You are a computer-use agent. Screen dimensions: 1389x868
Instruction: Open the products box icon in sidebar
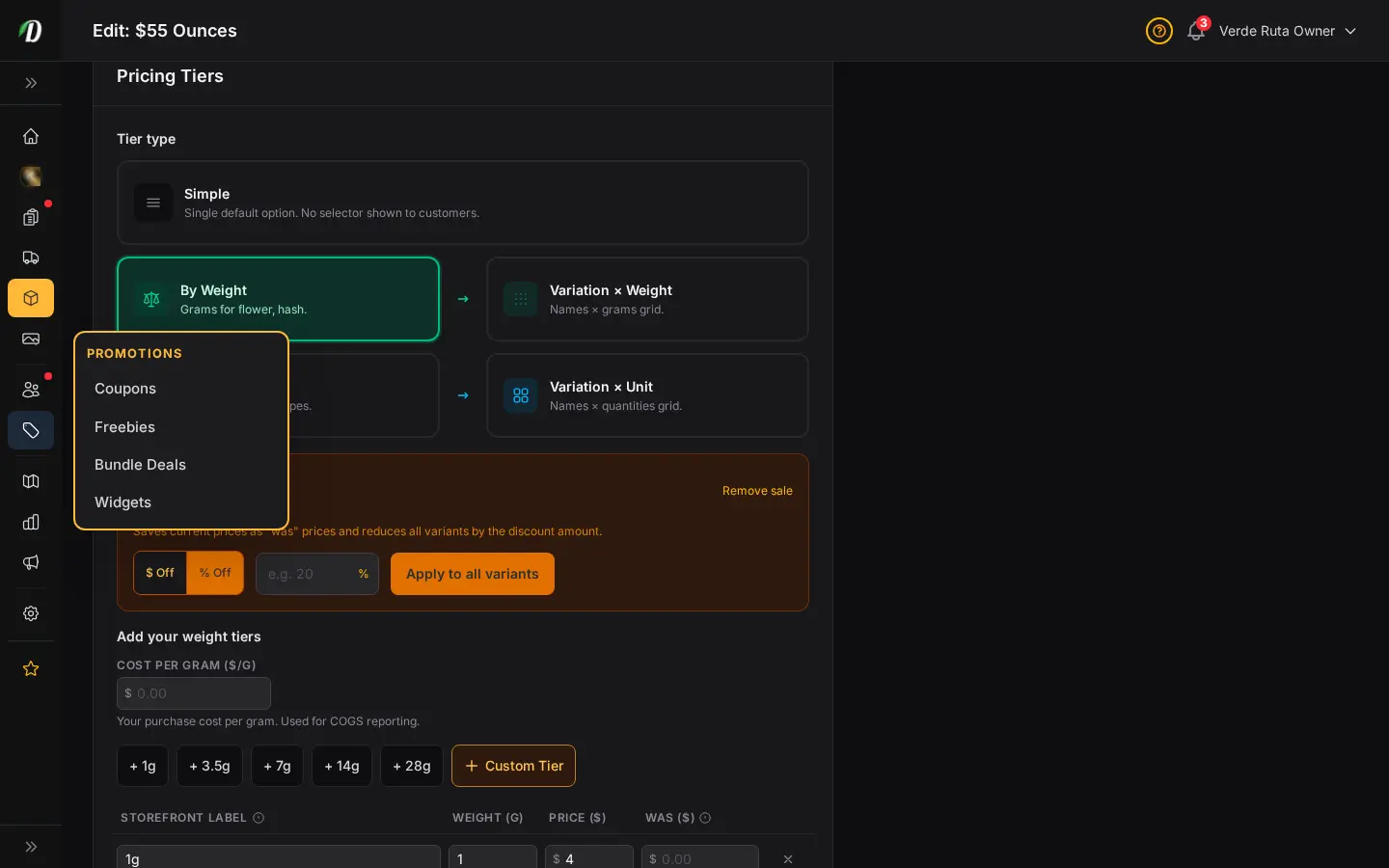click(31, 298)
